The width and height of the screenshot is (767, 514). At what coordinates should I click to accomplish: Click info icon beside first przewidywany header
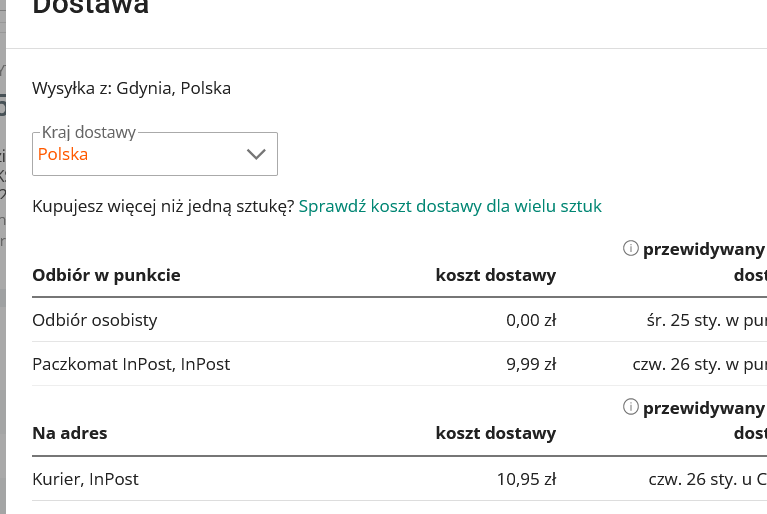630,248
